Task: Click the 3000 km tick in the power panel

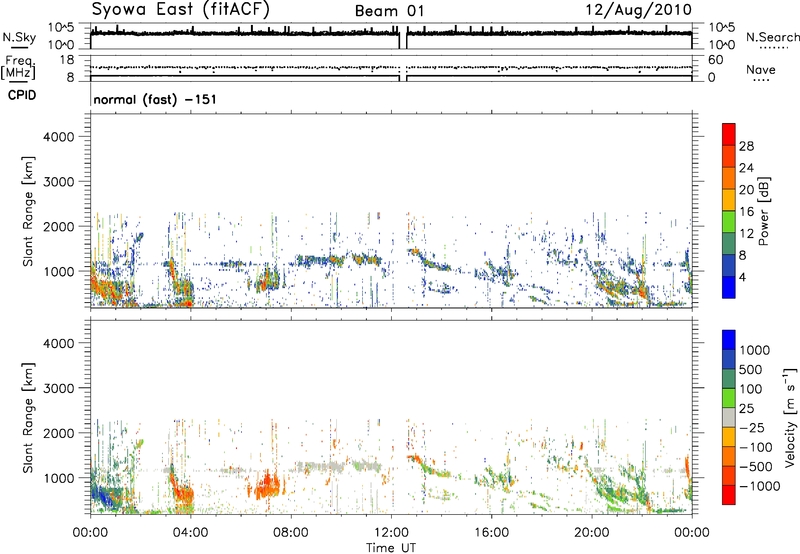Action: pos(59,182)
